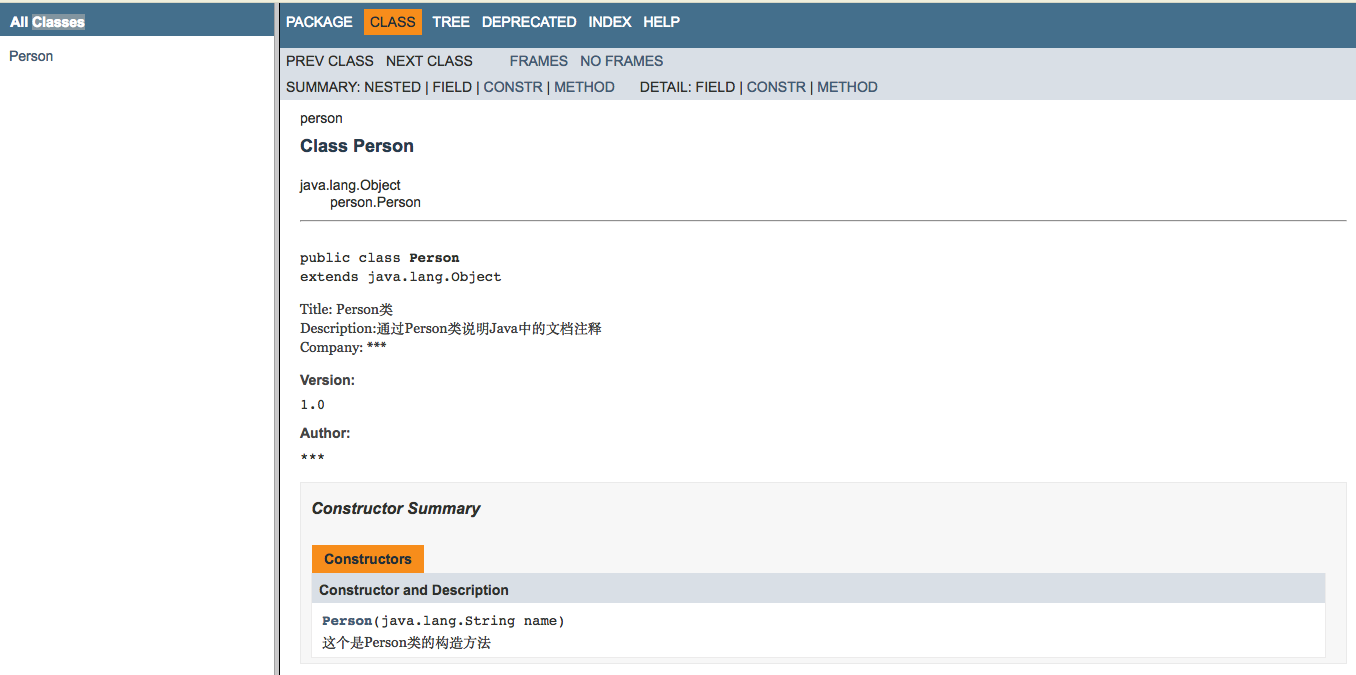This screenshot has width=1356, height=675.
Task: Go to the TREE view
Action: click(x=451, y=22)
